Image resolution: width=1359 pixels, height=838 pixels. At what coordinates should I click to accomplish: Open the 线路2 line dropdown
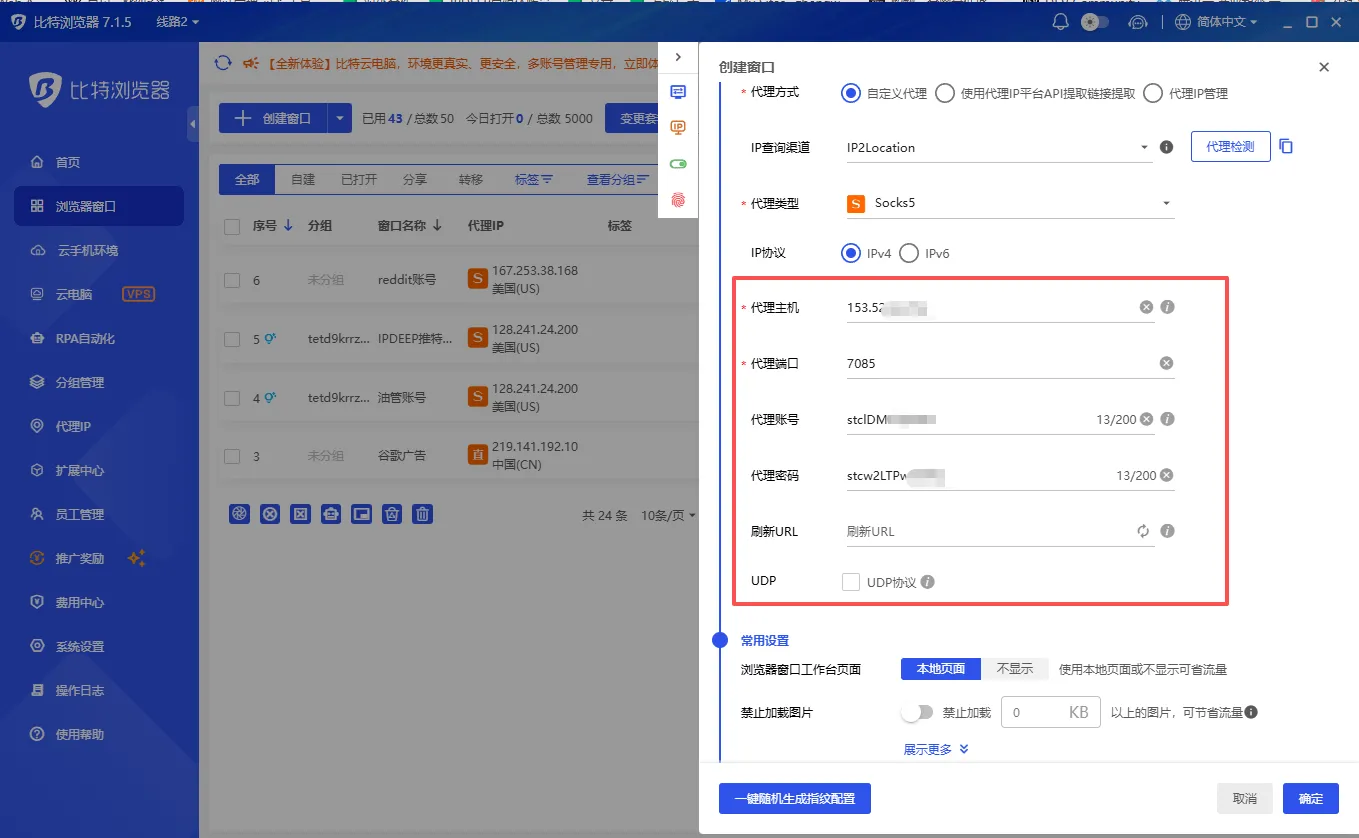178,22
